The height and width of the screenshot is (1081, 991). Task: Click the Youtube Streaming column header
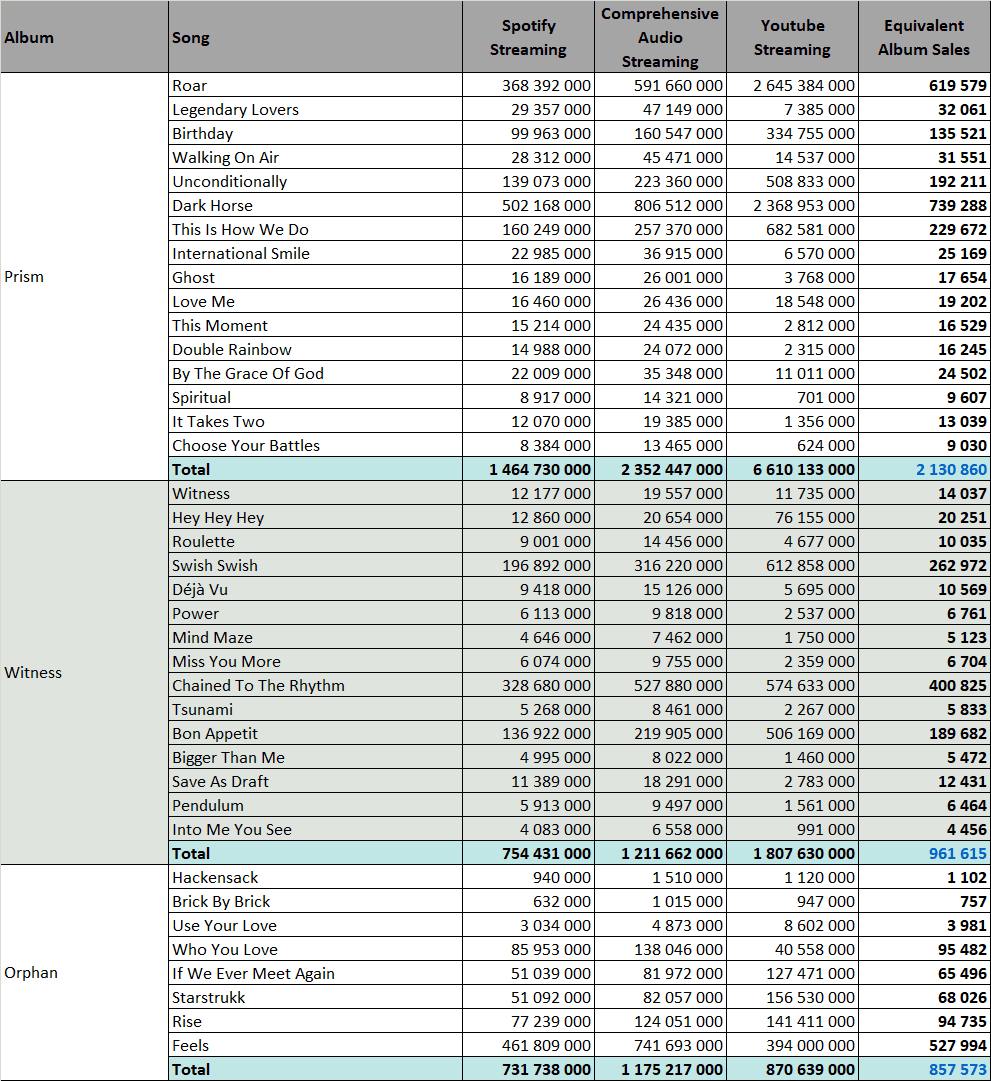tap(792, 37)
